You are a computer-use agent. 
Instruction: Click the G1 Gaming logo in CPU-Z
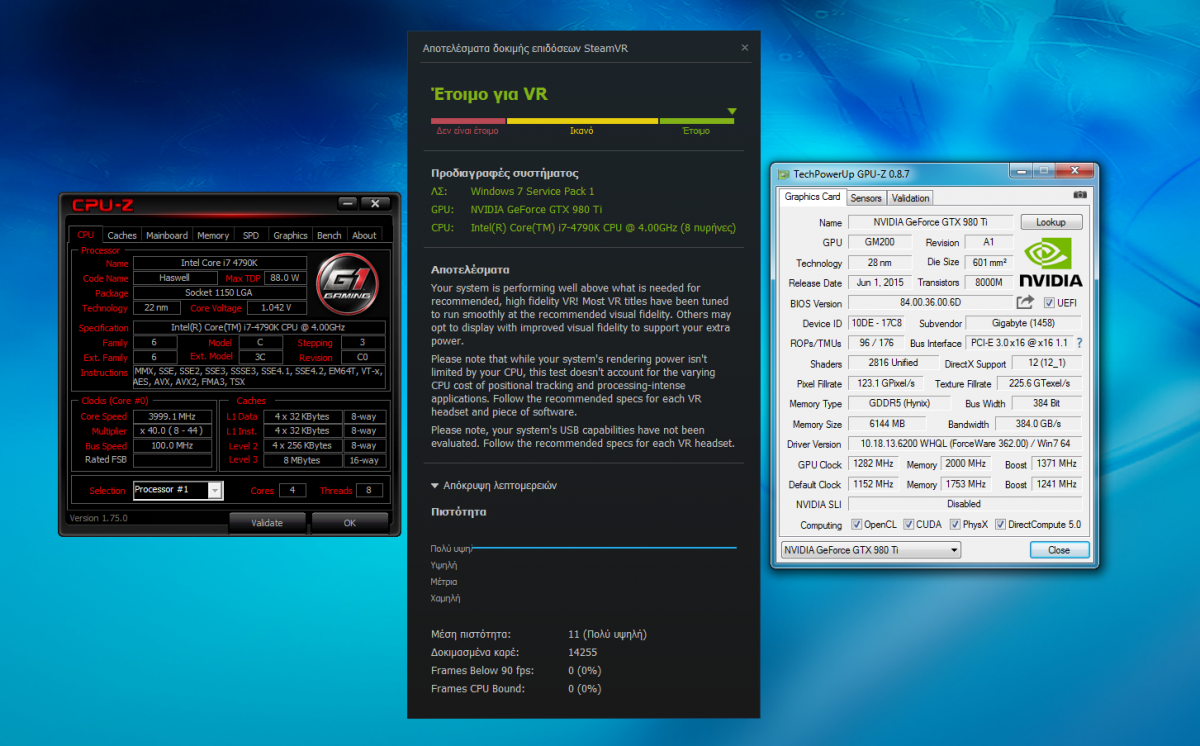point(346,284)
